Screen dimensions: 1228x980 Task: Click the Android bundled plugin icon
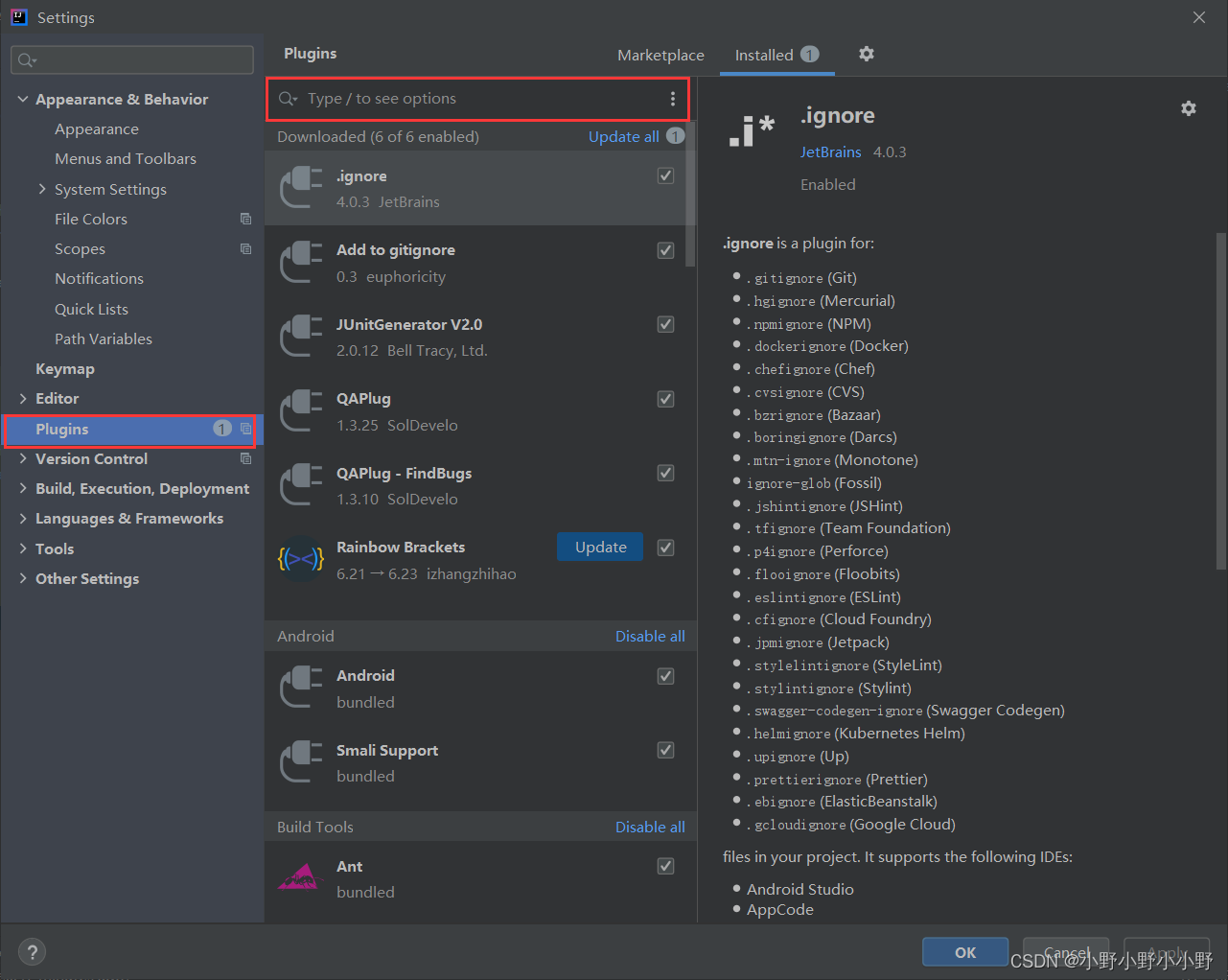point(301,688)
